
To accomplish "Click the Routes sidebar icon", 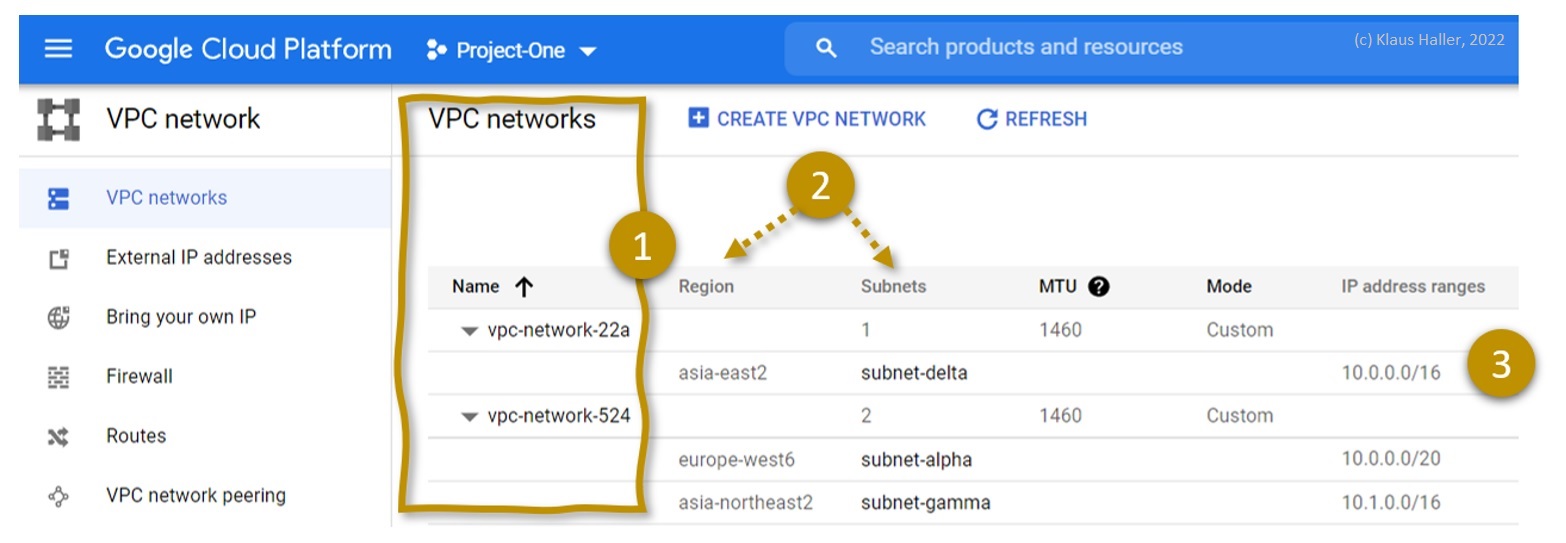I will [59, 436].
